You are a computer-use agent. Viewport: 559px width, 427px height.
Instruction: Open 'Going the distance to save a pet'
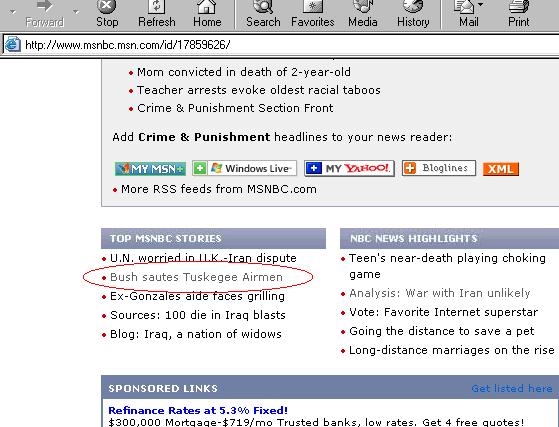point(442,331)
